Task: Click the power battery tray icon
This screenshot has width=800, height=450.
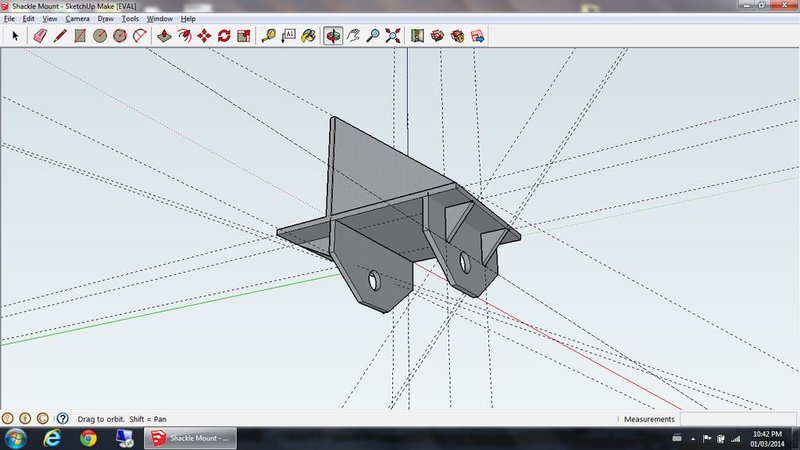Action: [x=720, y=438]
